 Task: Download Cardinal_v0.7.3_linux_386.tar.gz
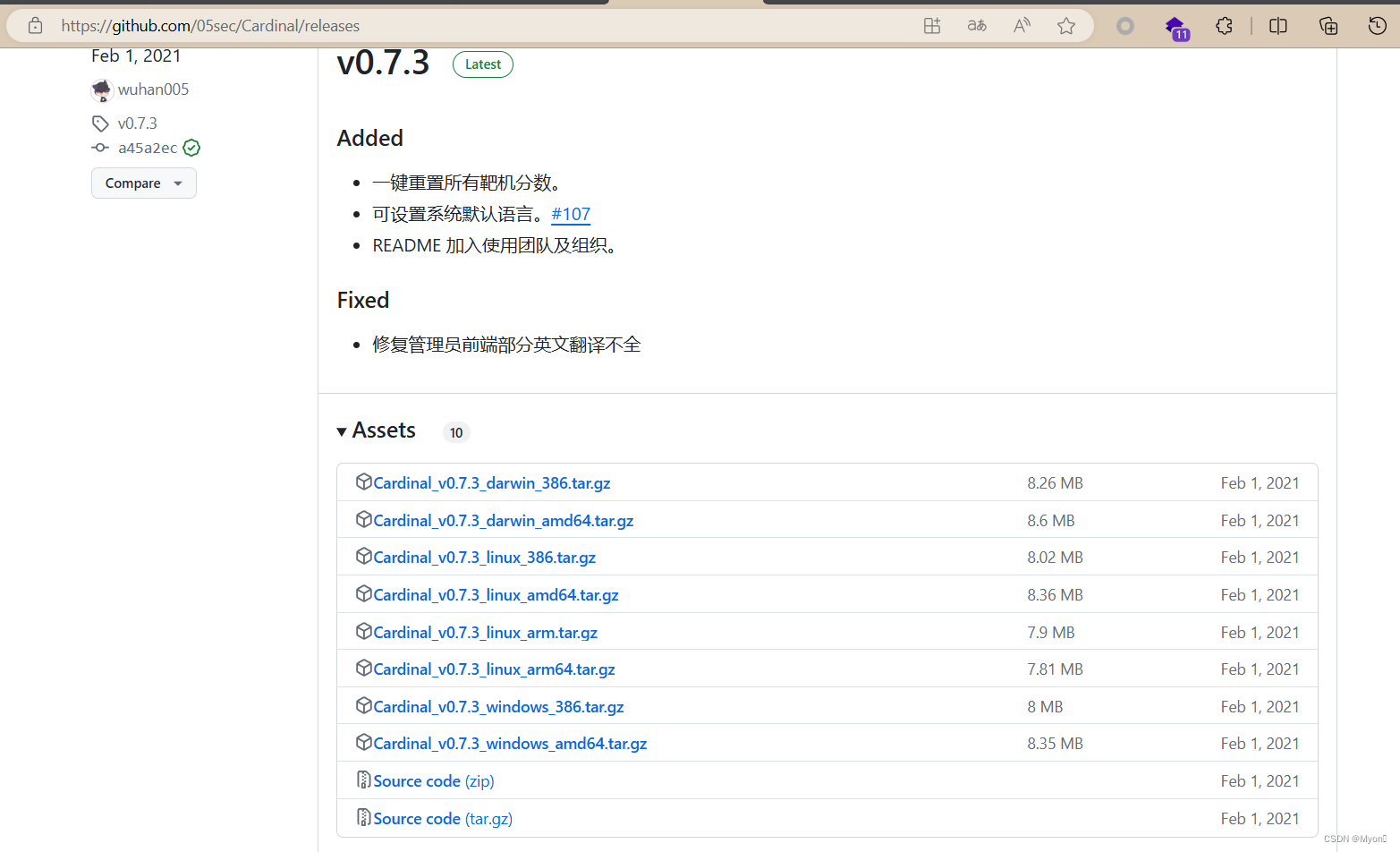[x=484, y=558]
